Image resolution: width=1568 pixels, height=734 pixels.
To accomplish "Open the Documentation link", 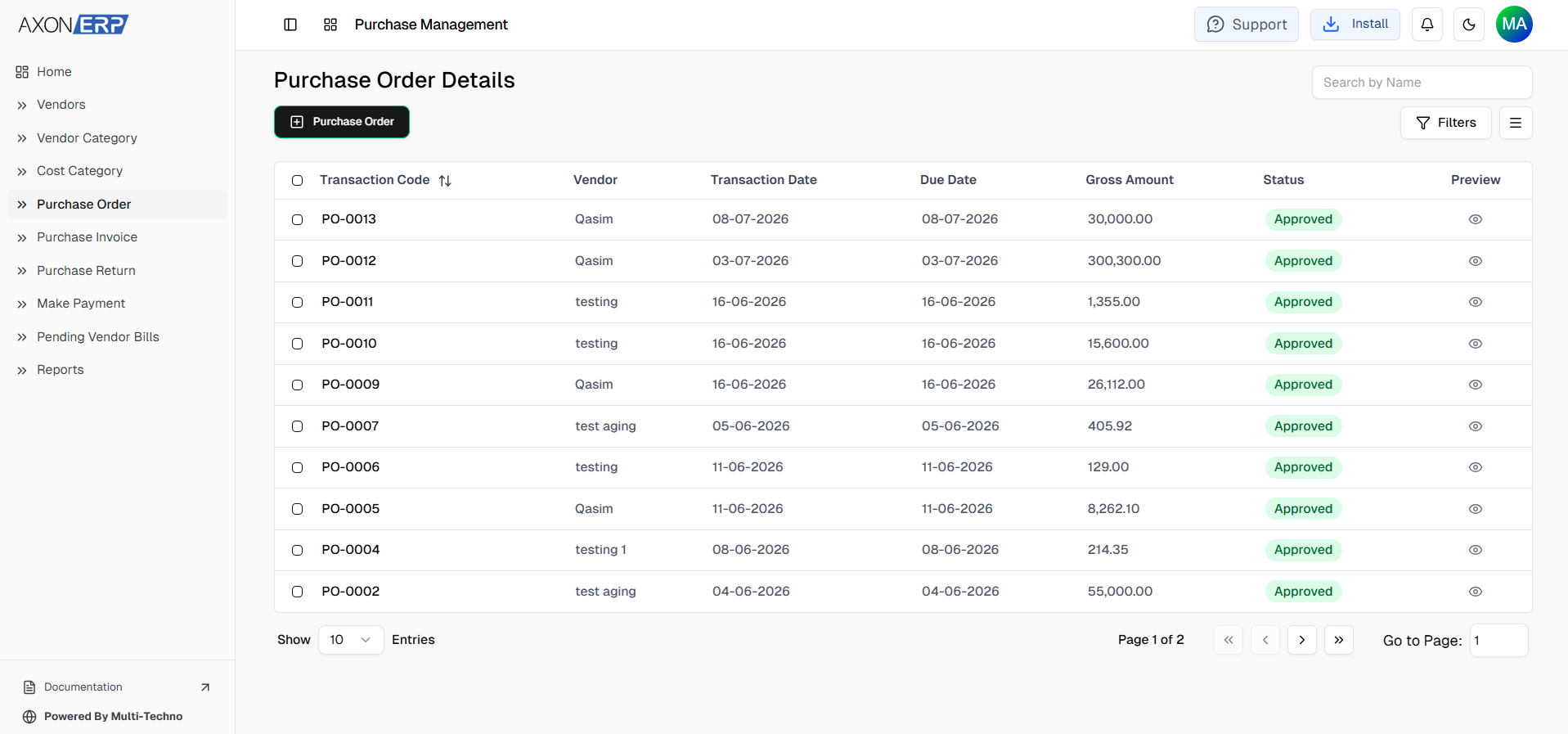I will [x=83, y=687].
